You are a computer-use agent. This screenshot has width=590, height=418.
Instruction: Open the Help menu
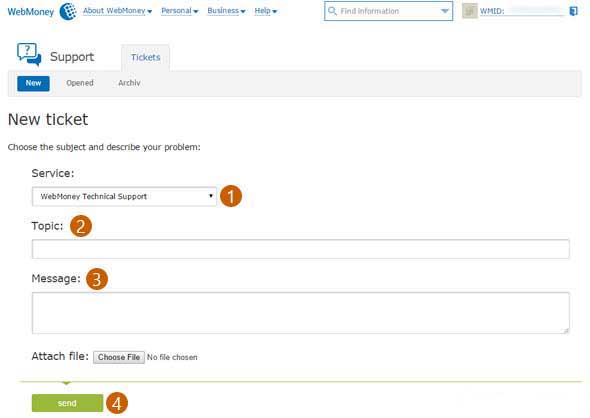[266, 11]
